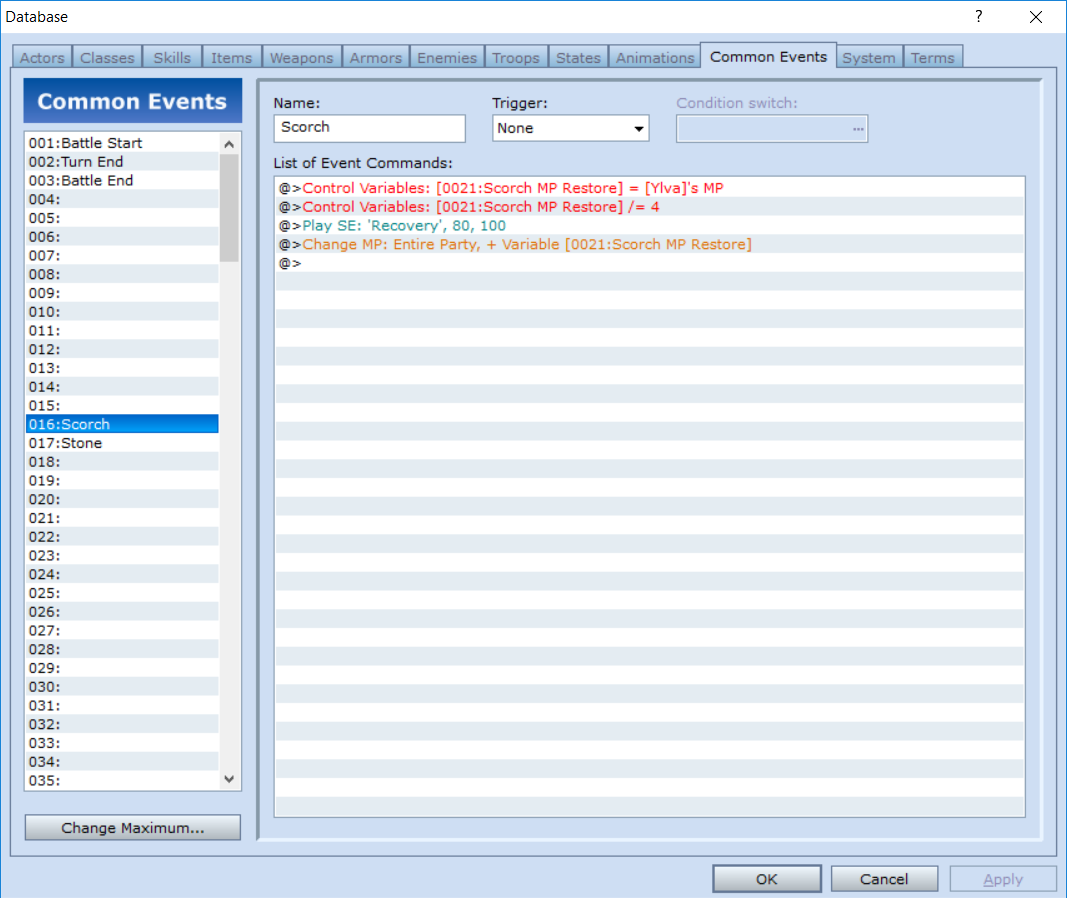This screenshot has width=1067, height=898.
Task: Select empty event slot 020:
Action: 122,499
